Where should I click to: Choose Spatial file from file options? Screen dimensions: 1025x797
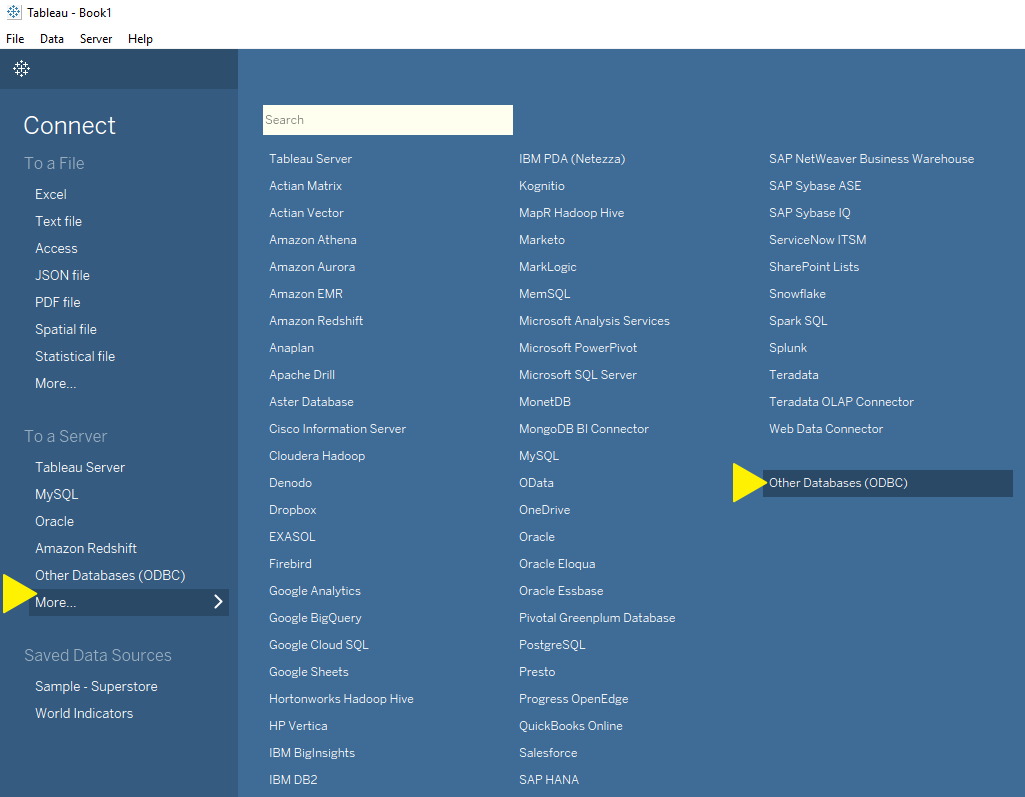point(66,329)
